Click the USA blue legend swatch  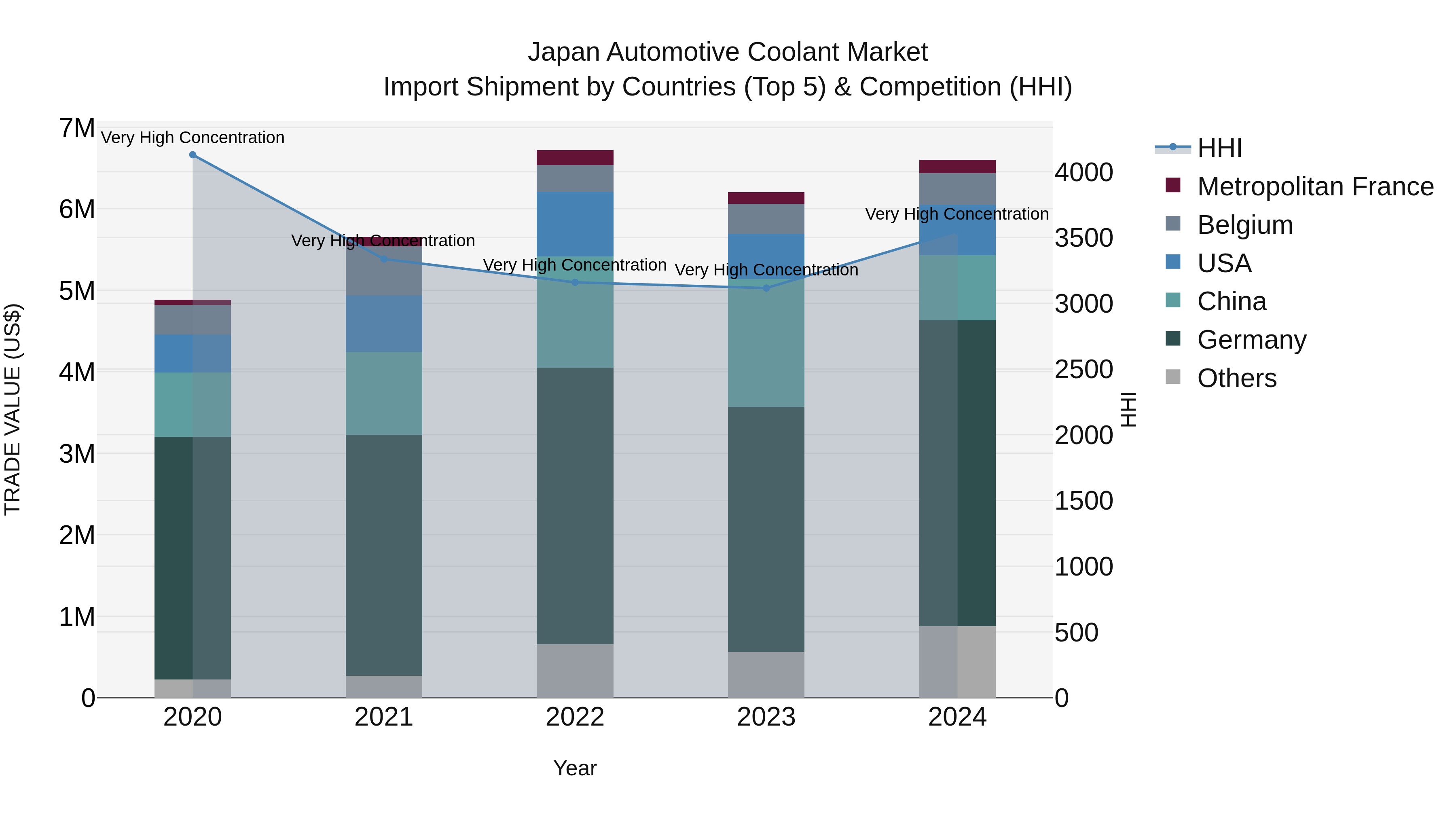point(1173,262)
